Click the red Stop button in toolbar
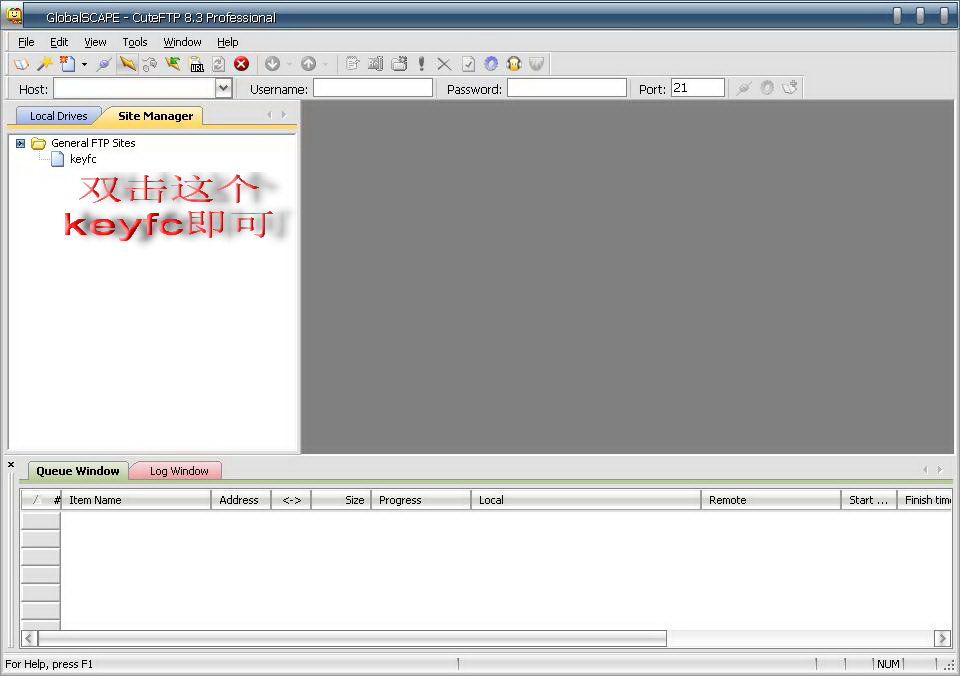 point(241,64)
